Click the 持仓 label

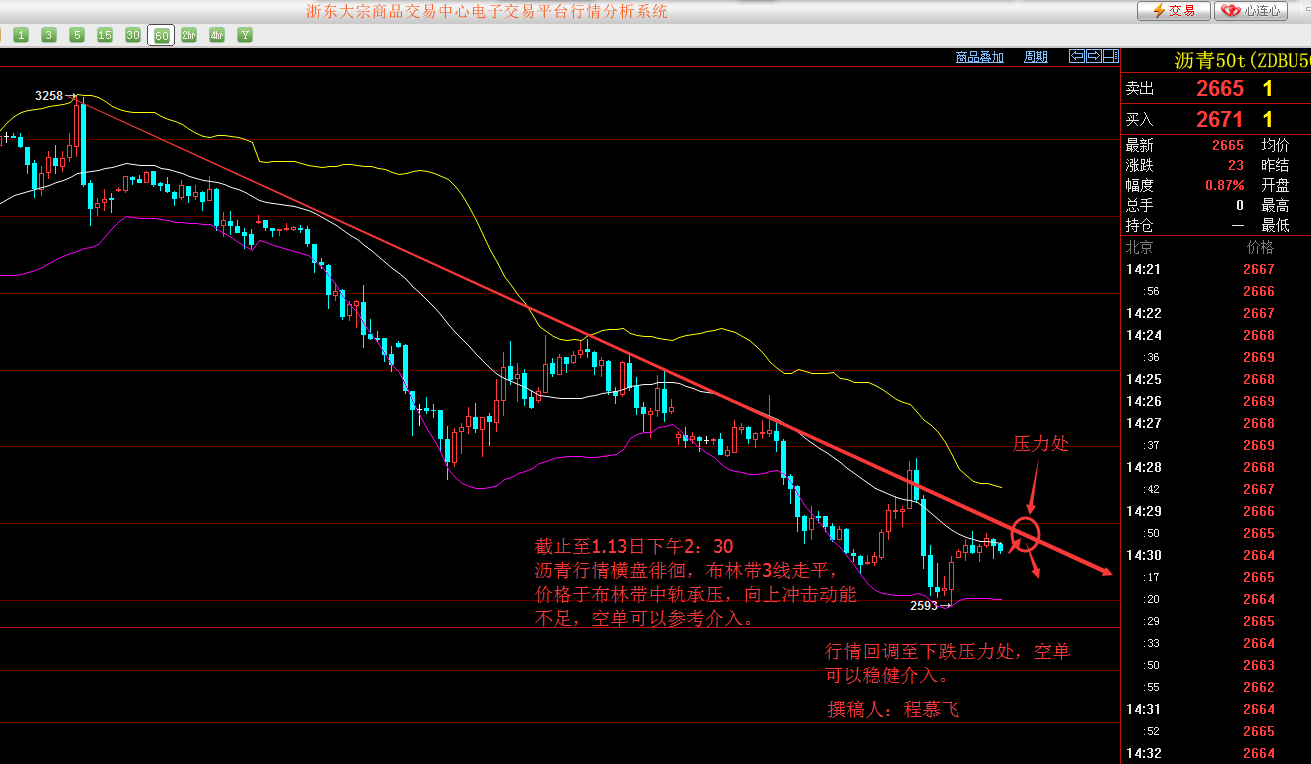coord(1140,225)
